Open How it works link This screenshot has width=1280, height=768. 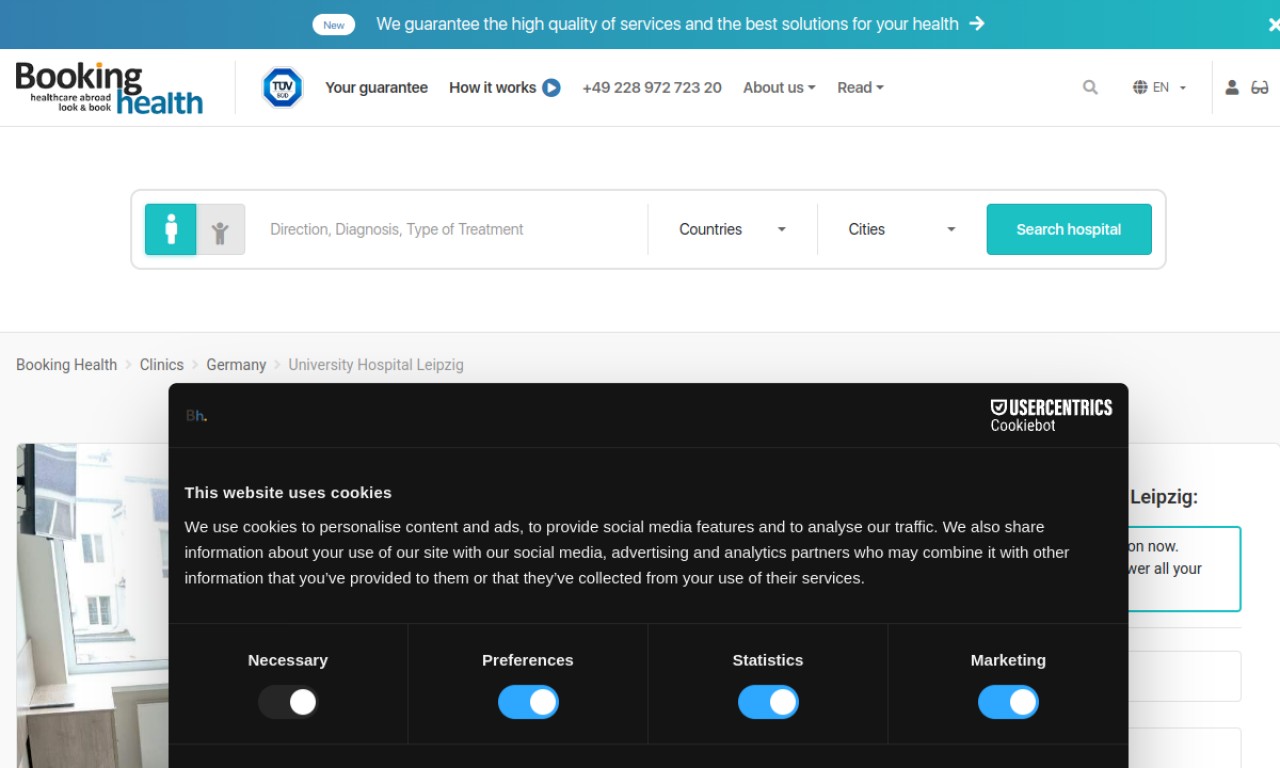(x=492, y=88)
